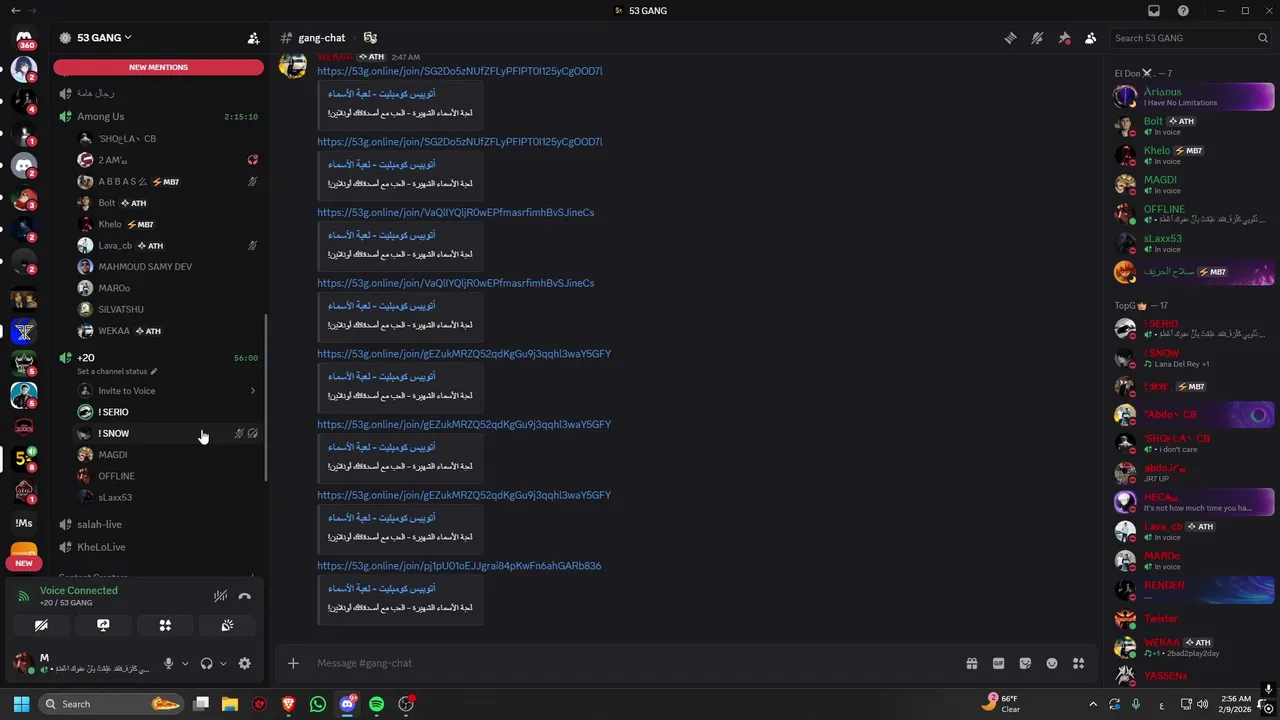
Task: Click Arianus in member list
Action: tap(1193, 96)
